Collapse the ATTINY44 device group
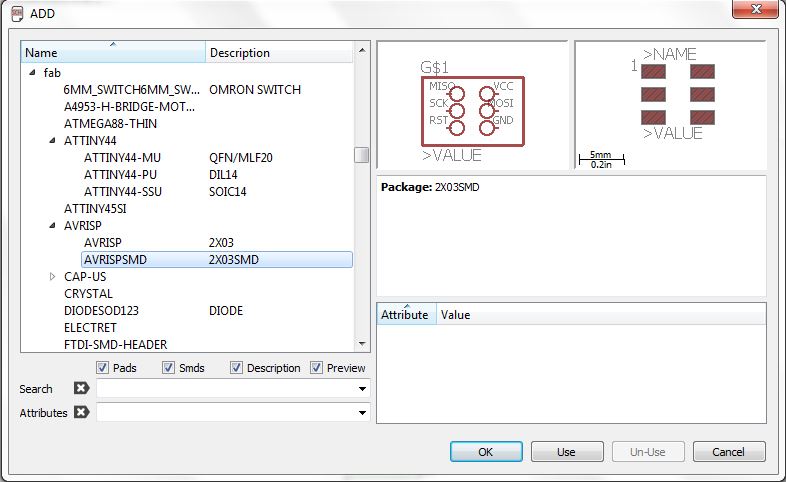786x482 pixels. [52, 140]
